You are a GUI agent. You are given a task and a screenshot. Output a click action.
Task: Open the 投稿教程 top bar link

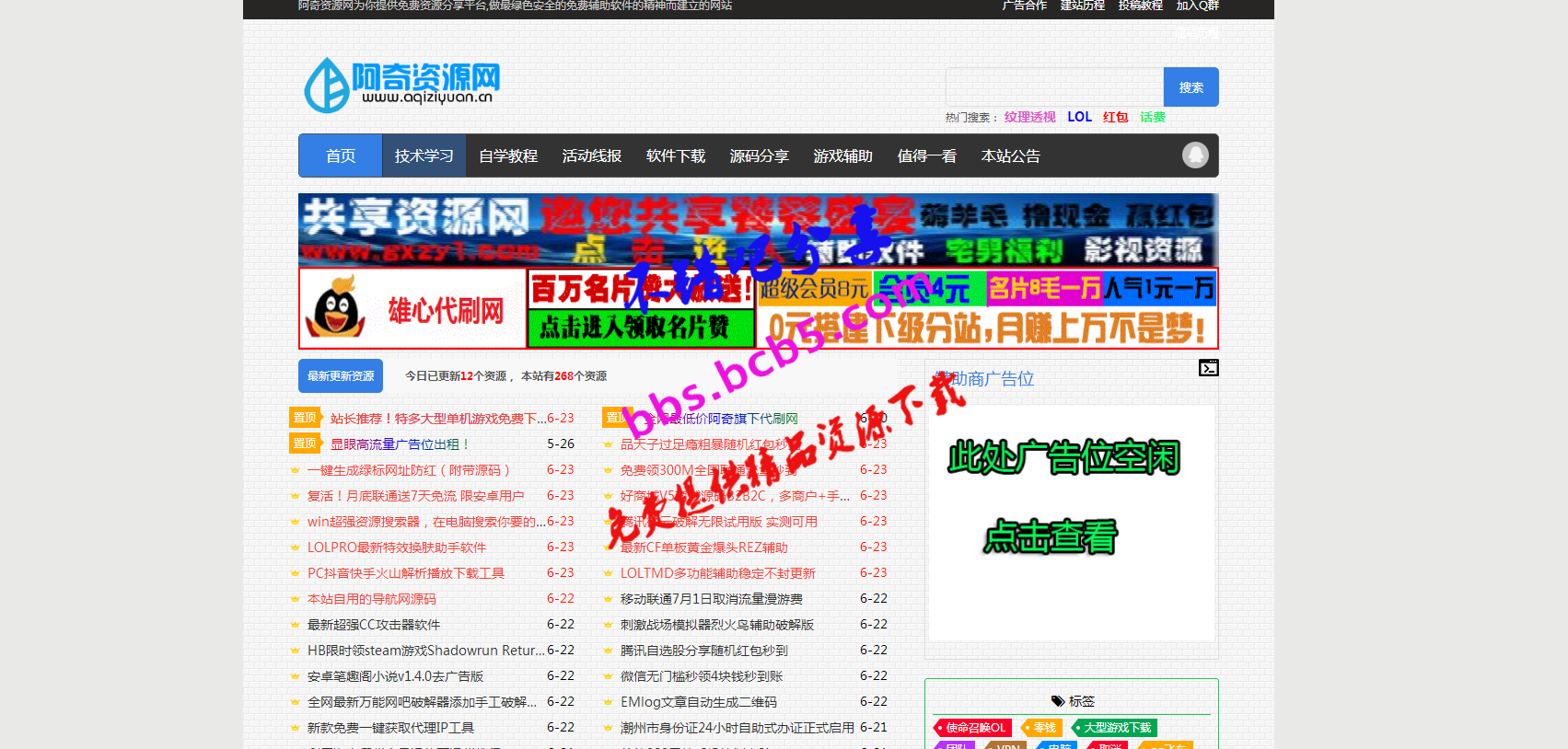pos(1141,6)
